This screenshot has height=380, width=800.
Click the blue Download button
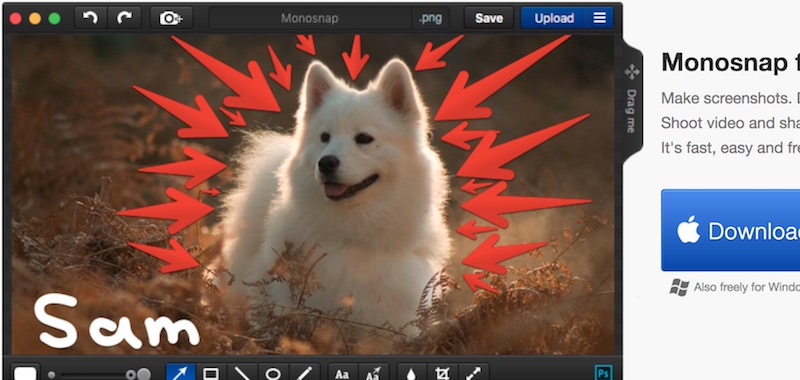click(x=731, y=230)
